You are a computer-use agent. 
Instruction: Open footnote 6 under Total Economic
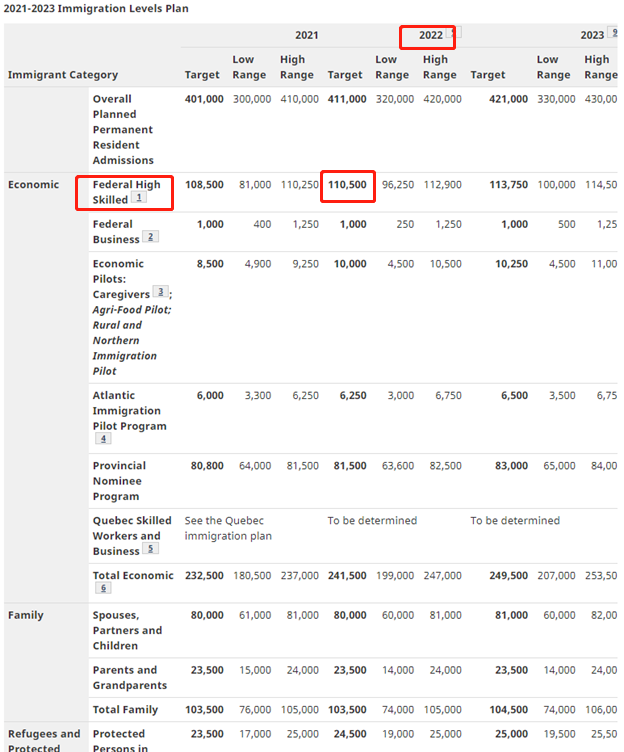[103, 588]
